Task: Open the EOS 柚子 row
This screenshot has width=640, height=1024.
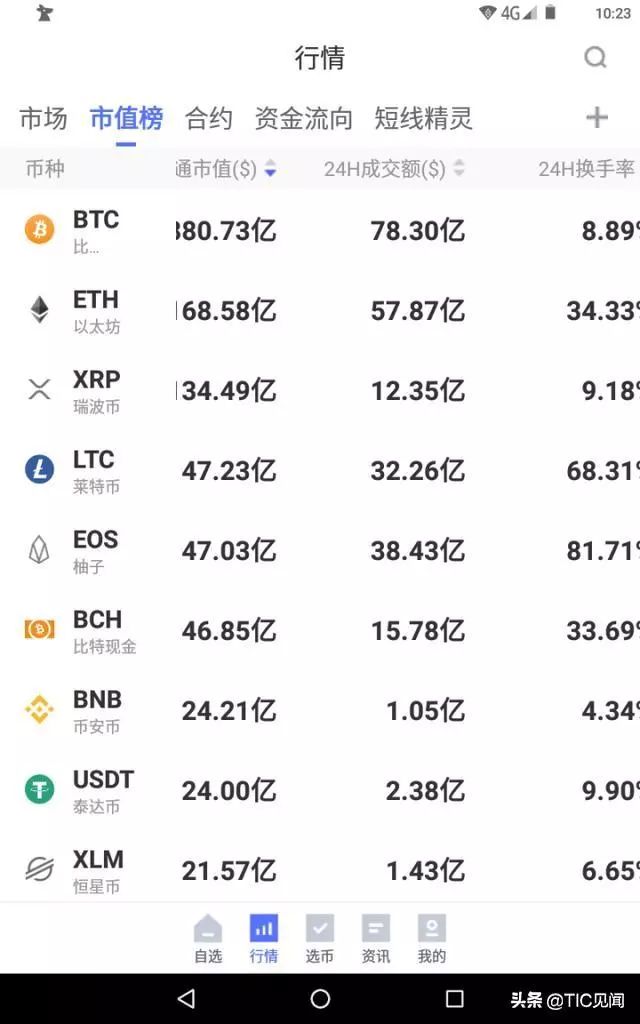Action: (320, 550)
